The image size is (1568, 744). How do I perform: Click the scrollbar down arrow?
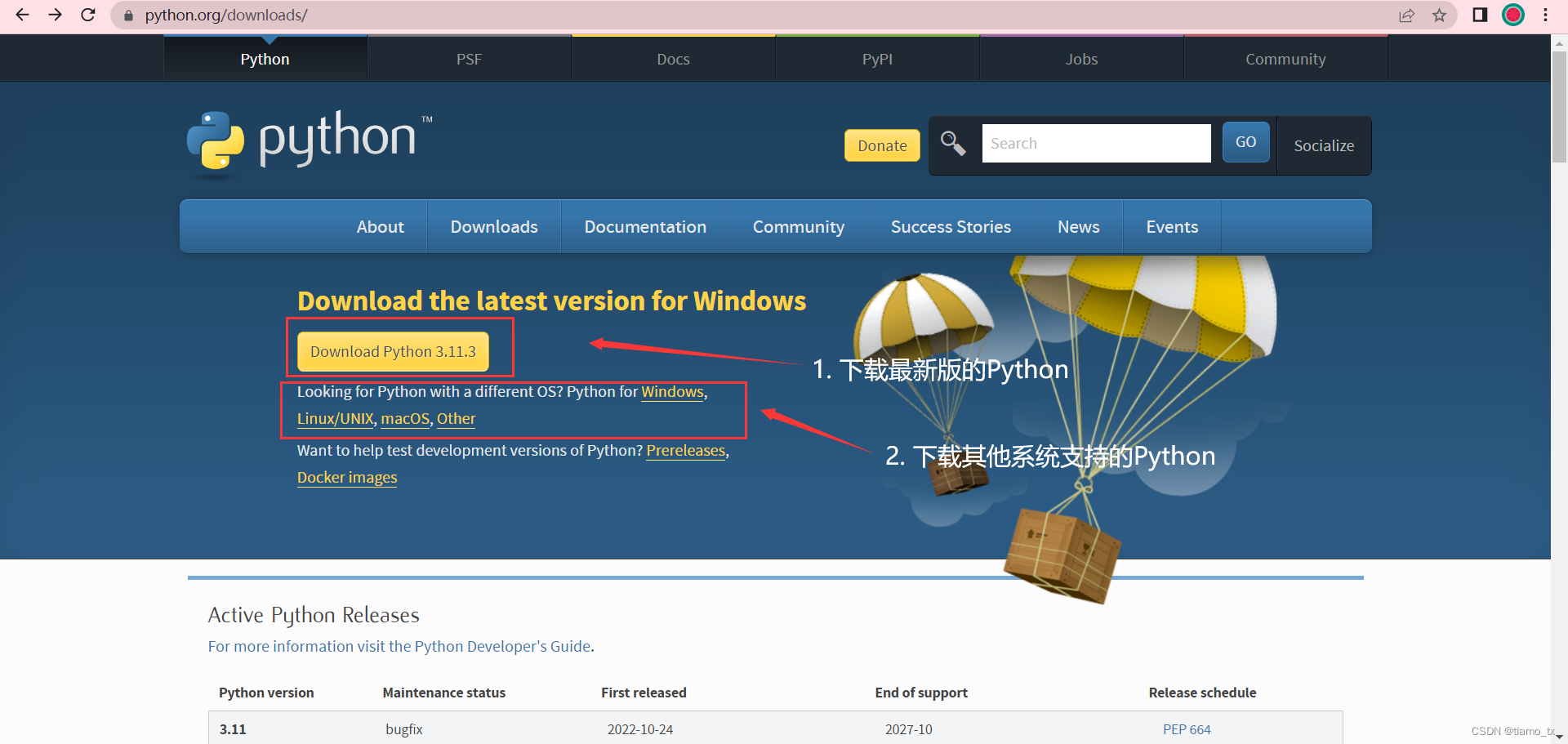[x=1559, y=737]
